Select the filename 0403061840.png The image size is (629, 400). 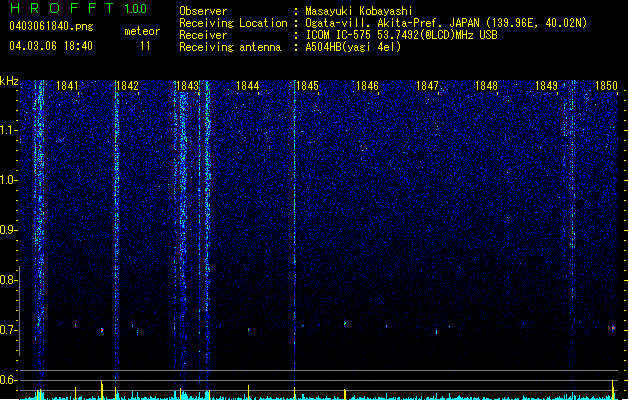click(51, 26)
